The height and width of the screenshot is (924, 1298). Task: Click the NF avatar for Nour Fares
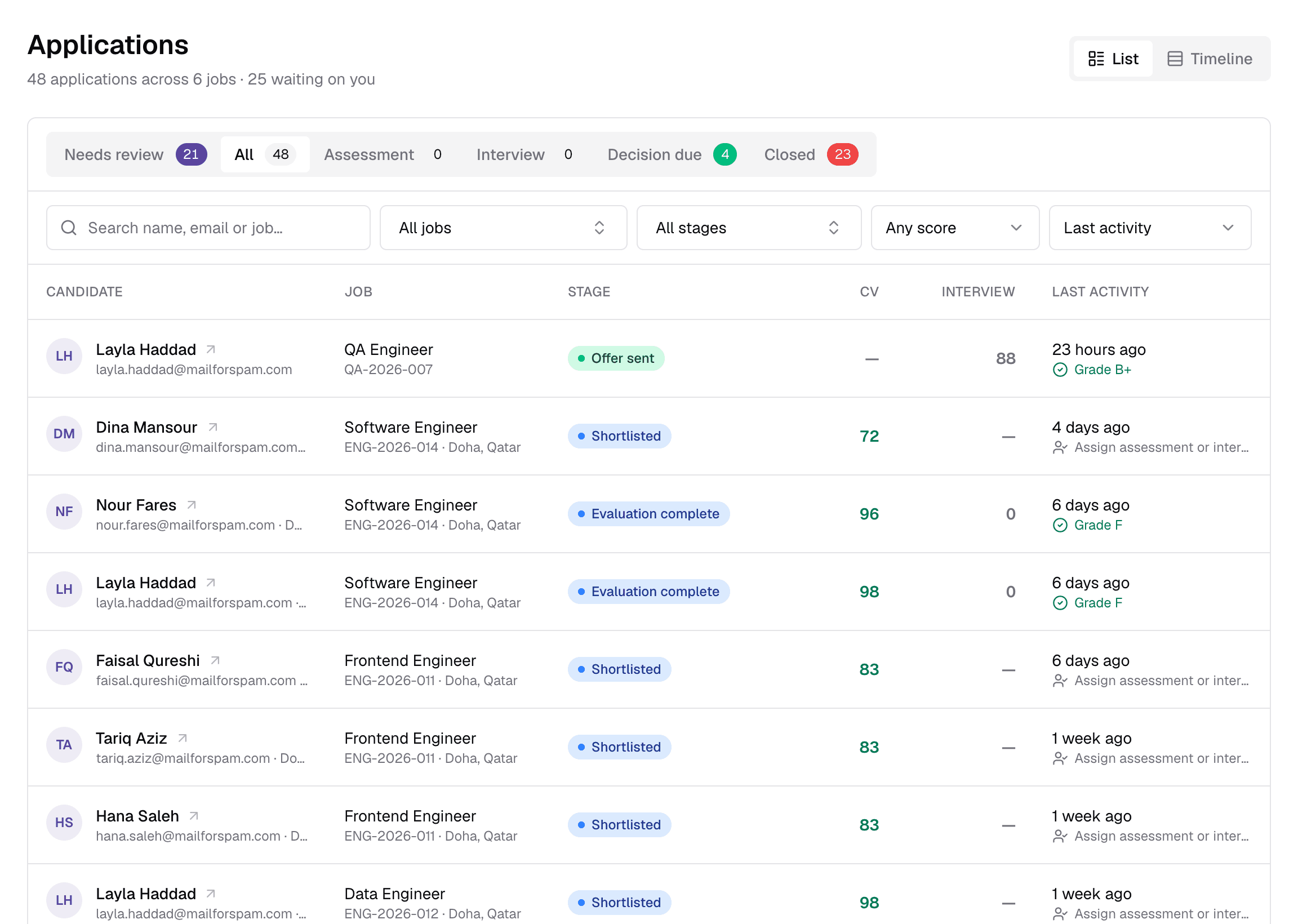tap(64, 512)
